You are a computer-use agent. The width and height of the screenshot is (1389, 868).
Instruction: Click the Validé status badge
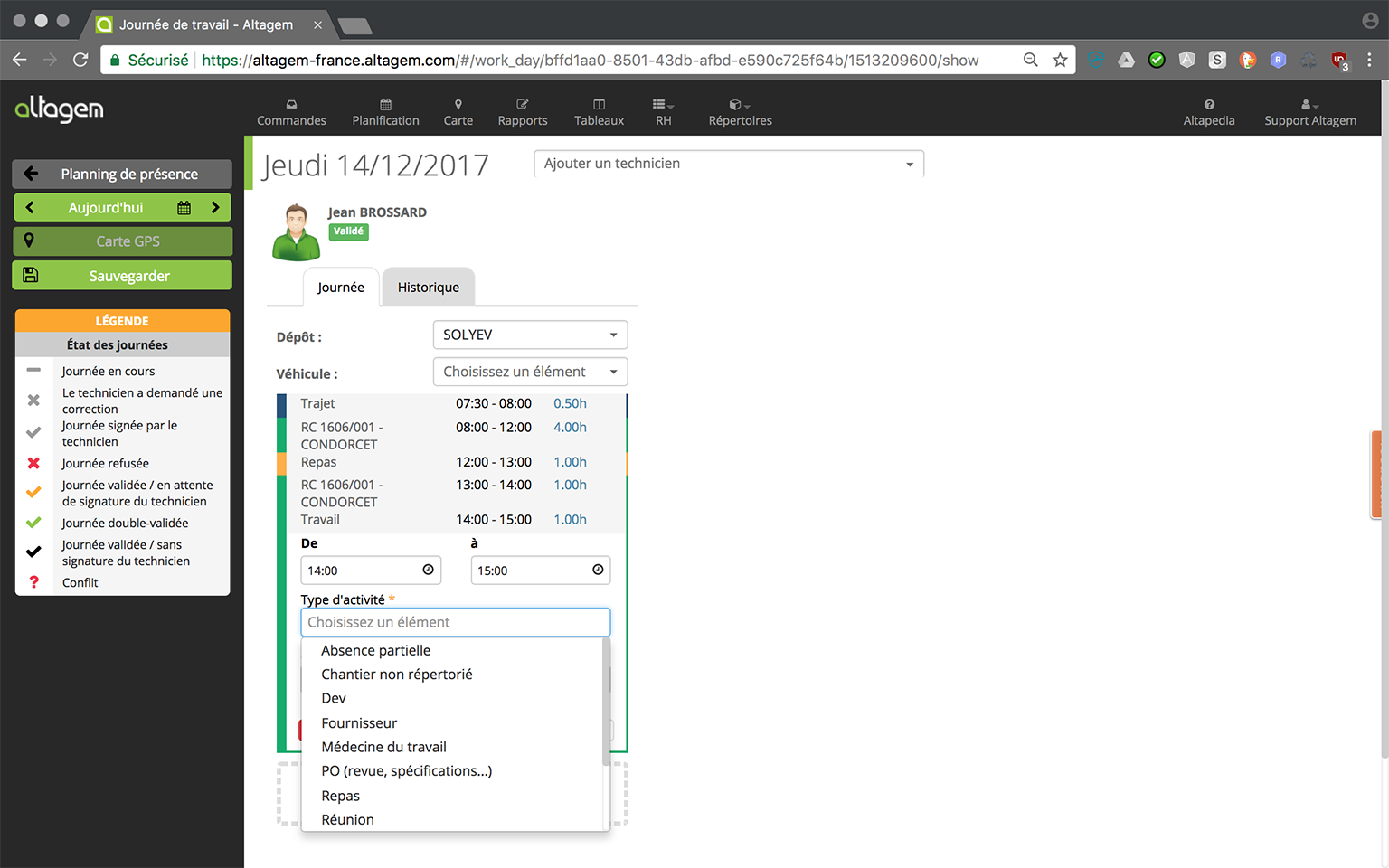tap(348, 231)
